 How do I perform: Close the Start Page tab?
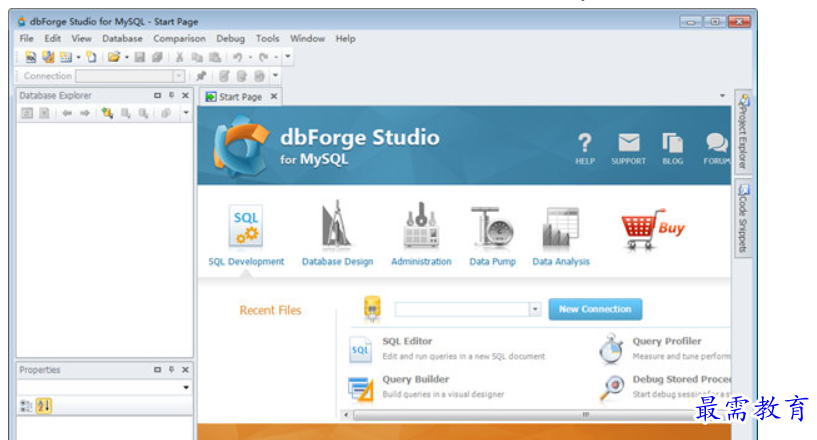point(274,96)
